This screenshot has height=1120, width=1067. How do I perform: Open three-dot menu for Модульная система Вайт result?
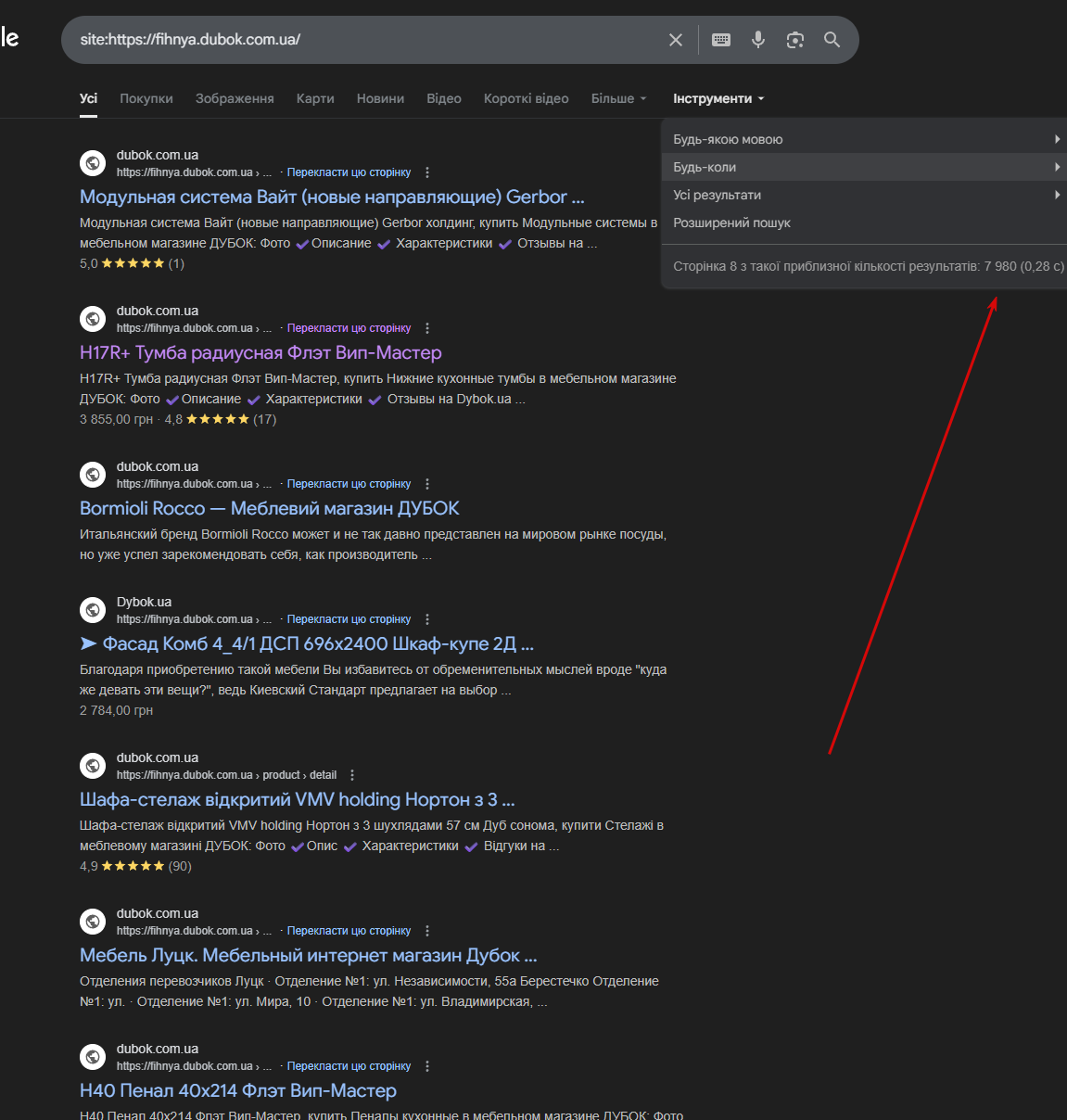coord(427,172)
